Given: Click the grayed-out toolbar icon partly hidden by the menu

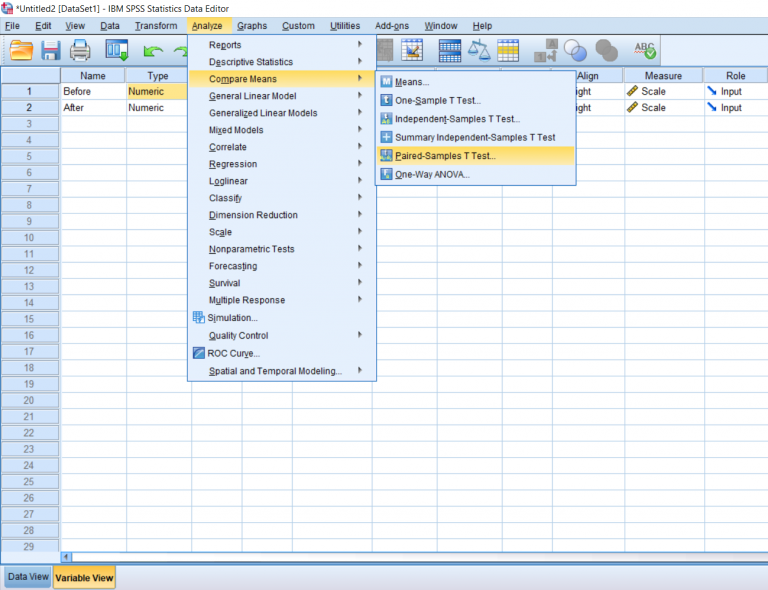Looking at the screenshot, I should tap(384, 50).
